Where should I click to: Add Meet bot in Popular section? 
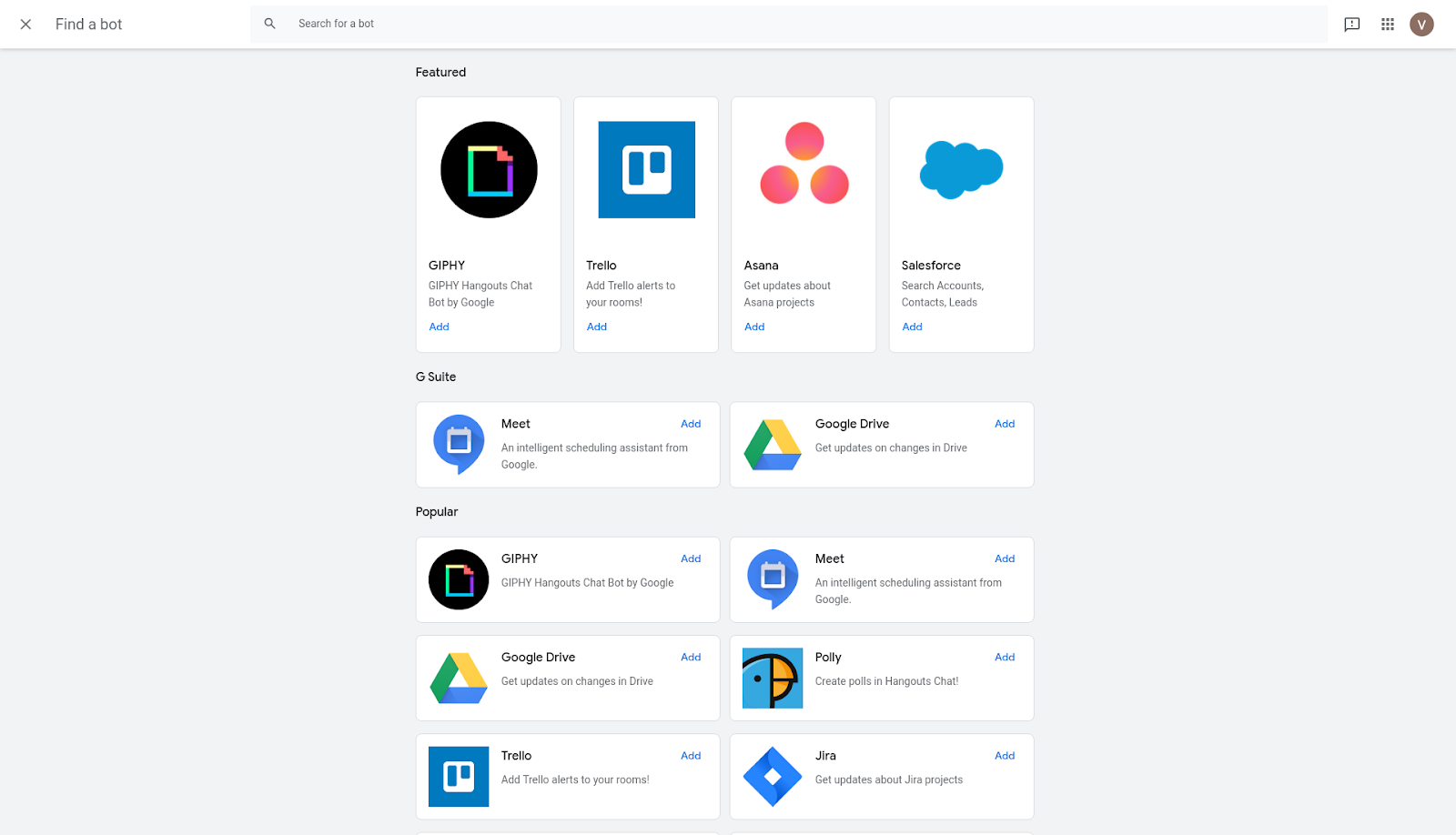point(1005,558)
